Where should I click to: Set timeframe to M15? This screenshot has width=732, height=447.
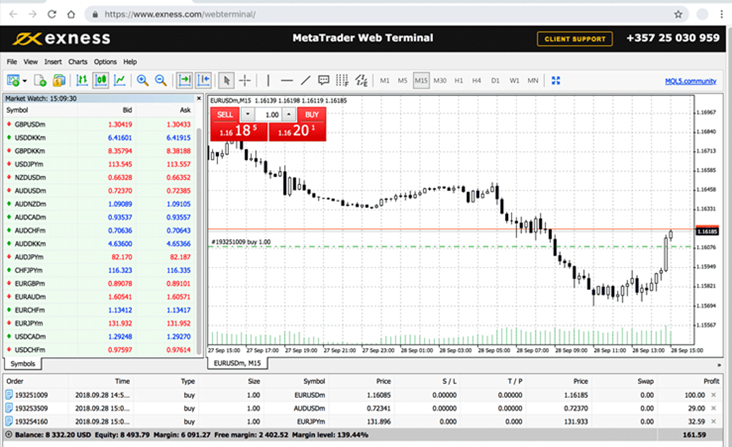(x=421, y=81)
